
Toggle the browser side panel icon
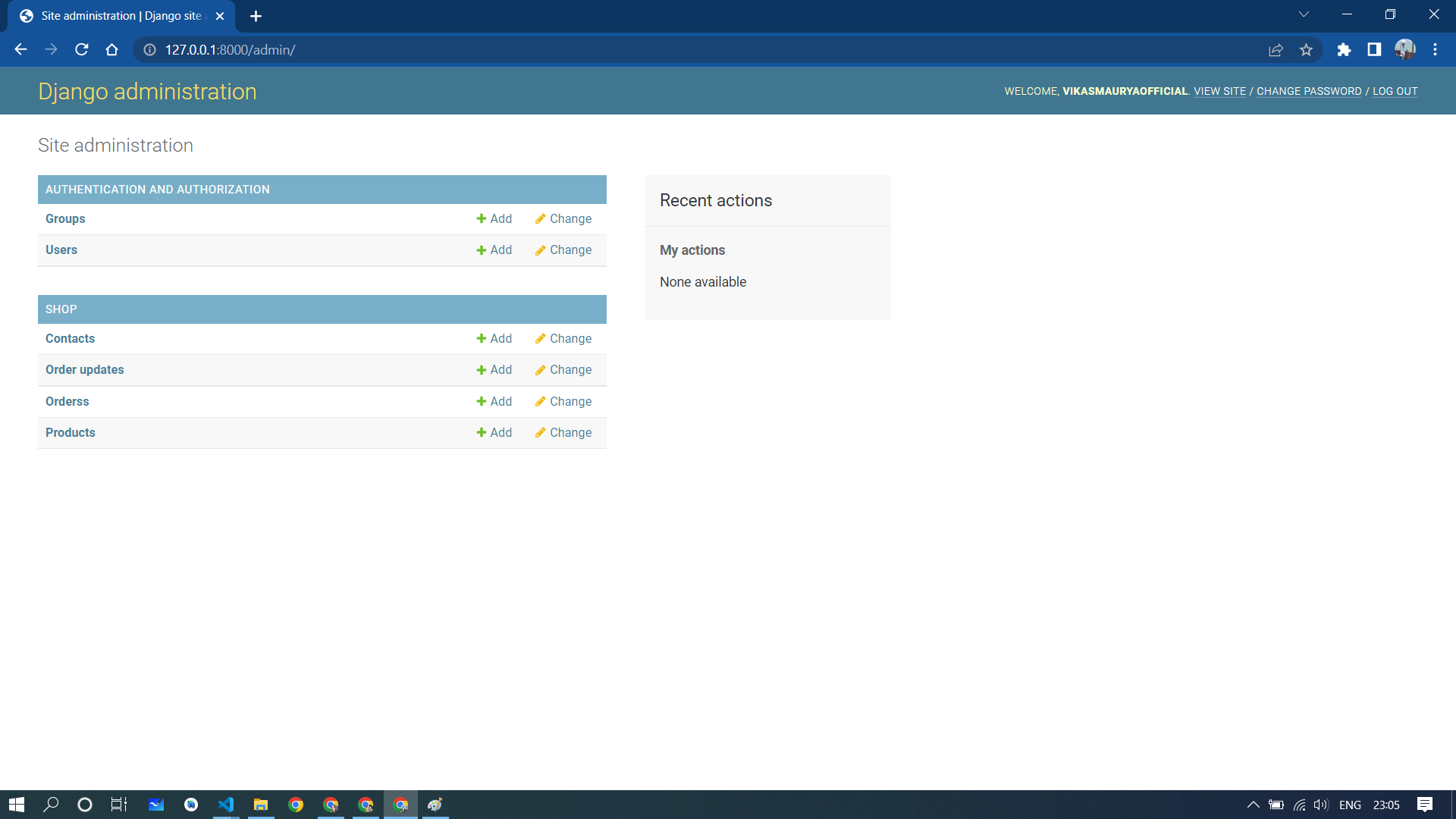click(1374, 50)
